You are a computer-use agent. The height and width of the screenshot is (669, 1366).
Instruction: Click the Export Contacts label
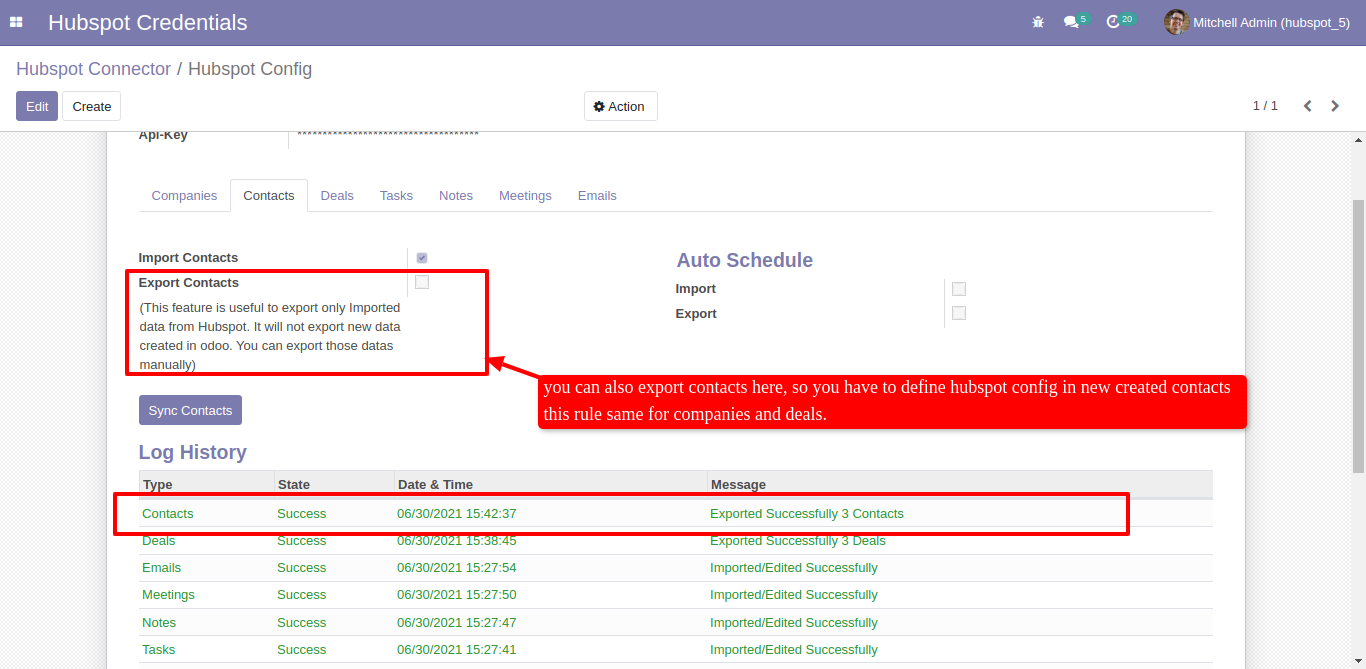coord(188,282)
